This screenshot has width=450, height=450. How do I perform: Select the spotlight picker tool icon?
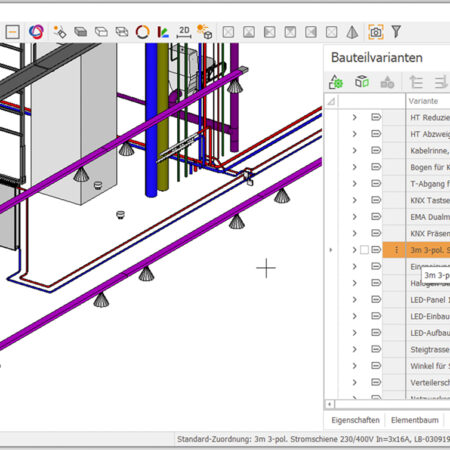60,32
